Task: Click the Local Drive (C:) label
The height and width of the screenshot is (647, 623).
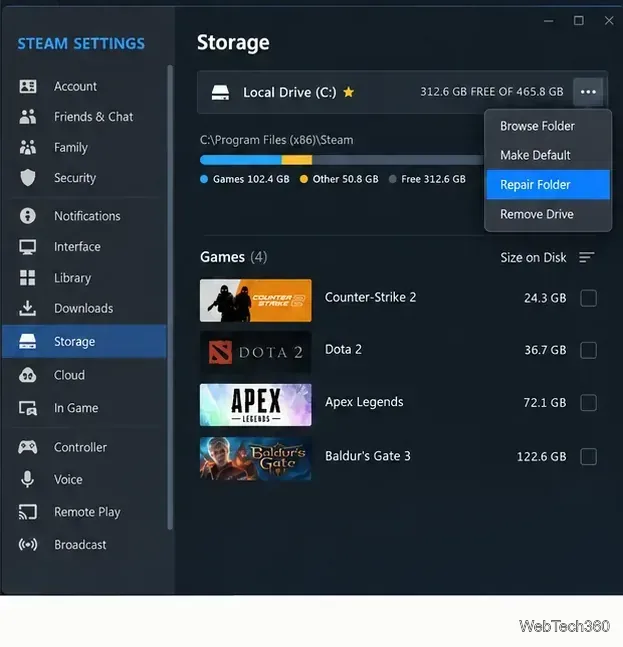Action: pyautogui.click(x=290, y=92)
